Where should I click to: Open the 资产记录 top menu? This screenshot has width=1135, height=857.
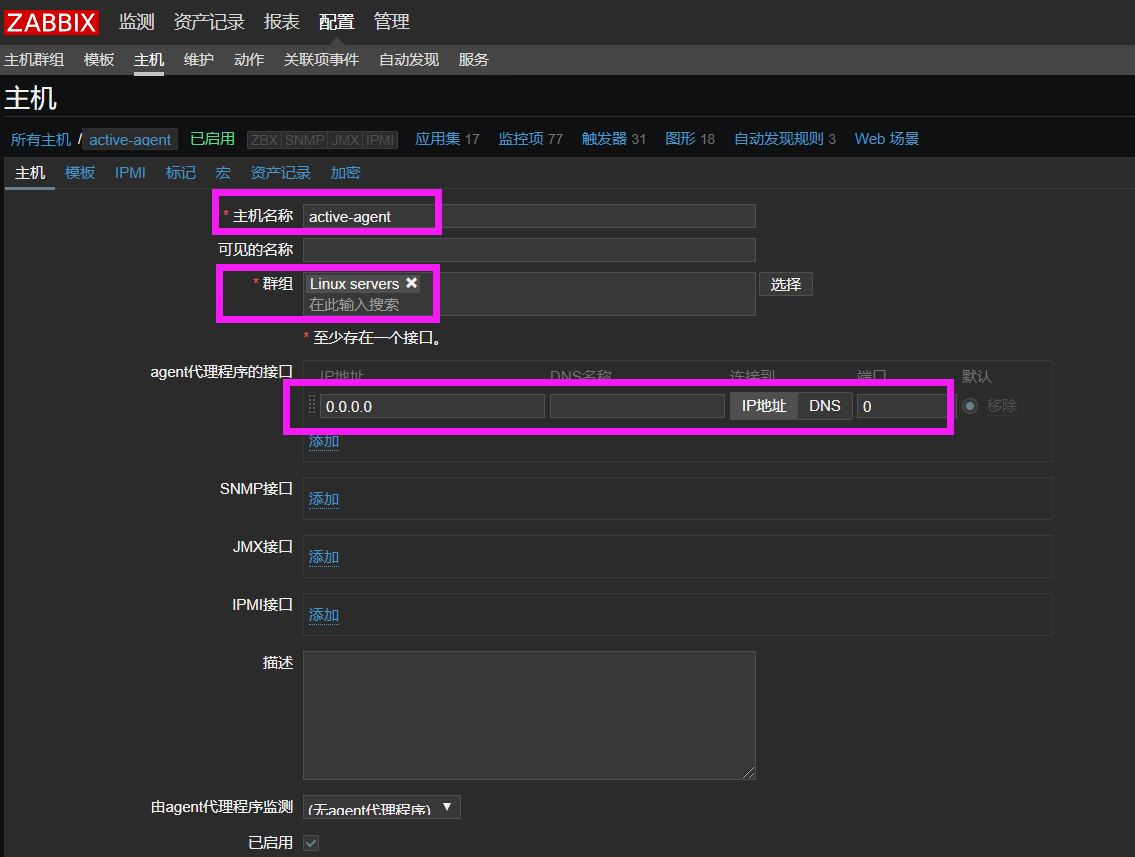pyautogui.click(x=209, y=22)
